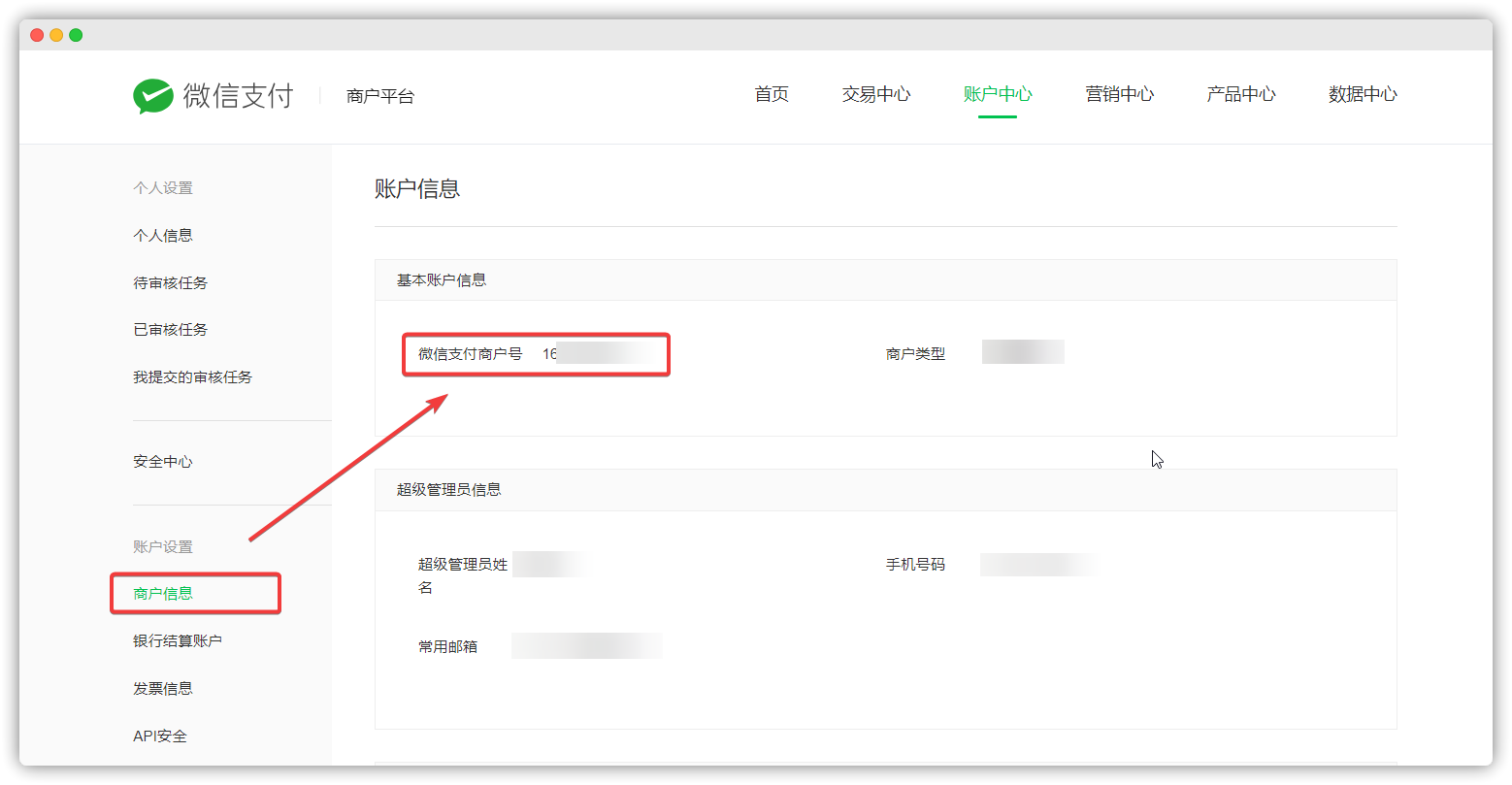Go to 发票信息 in sidebar
This screenshot has height=785, width=1512.
163,689
